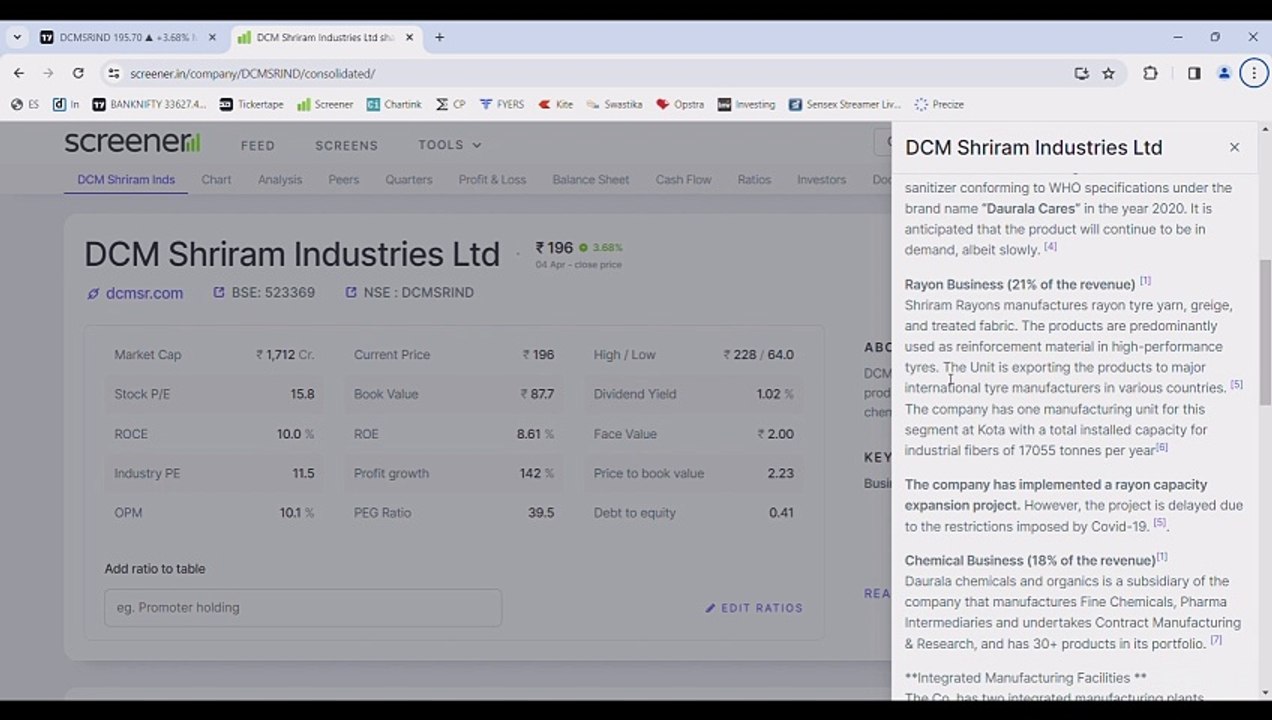The width and height of the screenshot is (1272, 720).
Task: Jump to the Ratios section
Action: pyautogui.click(x=754, y=180)
